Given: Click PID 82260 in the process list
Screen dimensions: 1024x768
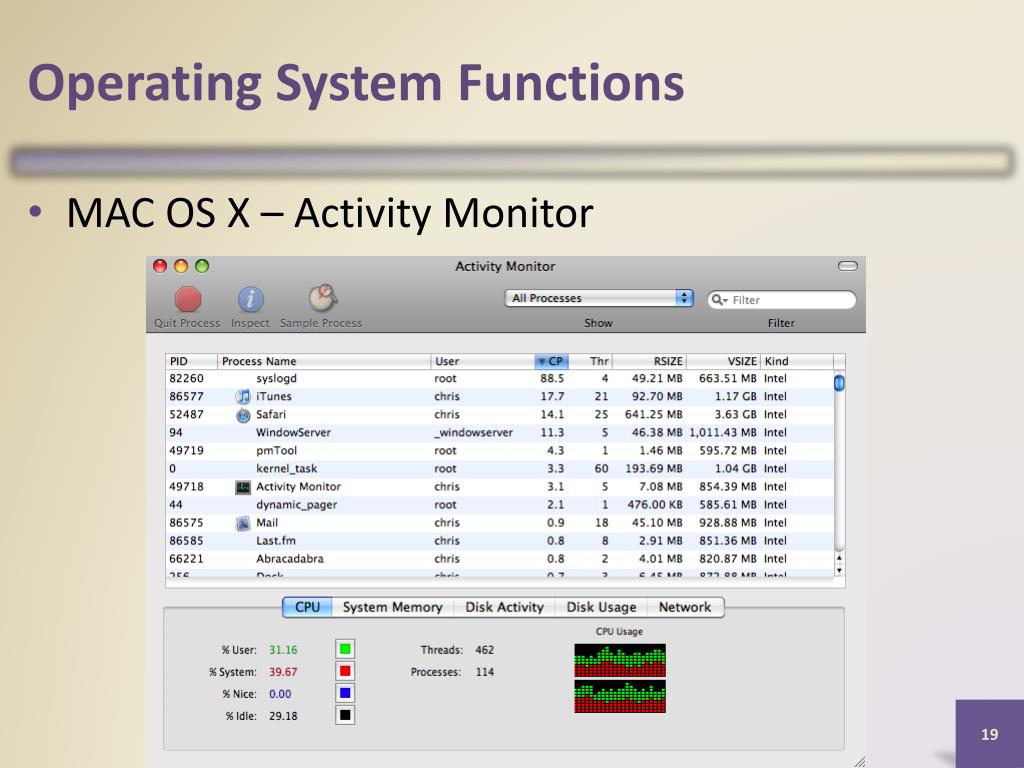Looking at the screenshot, I should (x=186, y=379).
